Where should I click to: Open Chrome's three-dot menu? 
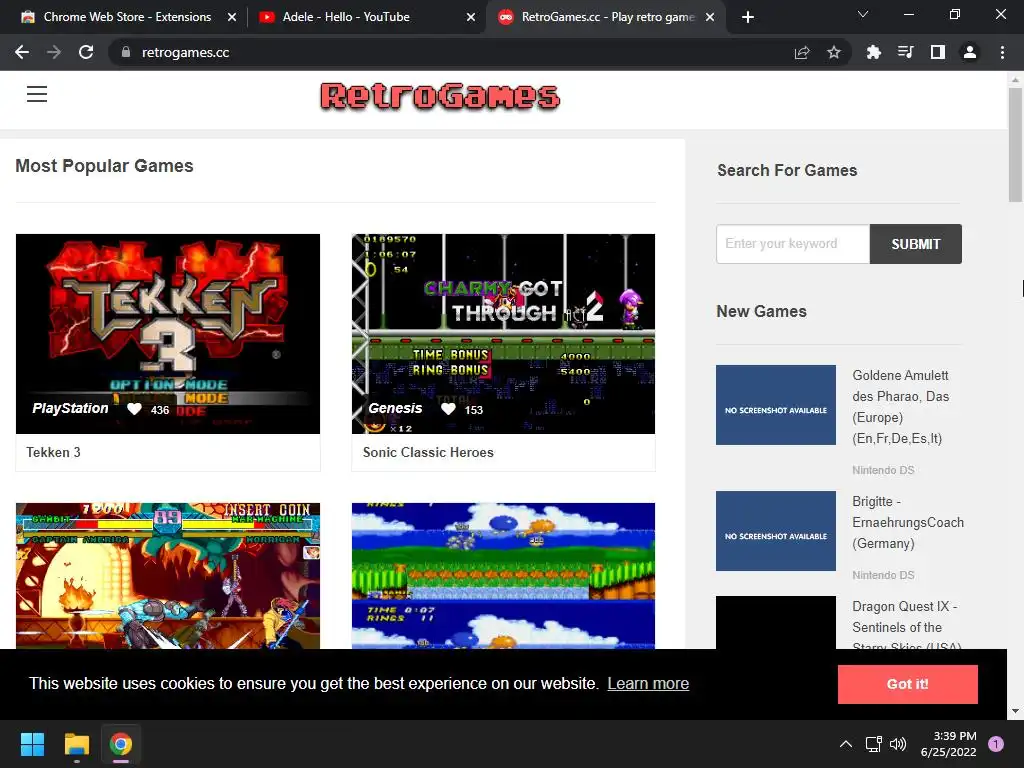point(1002,52)
